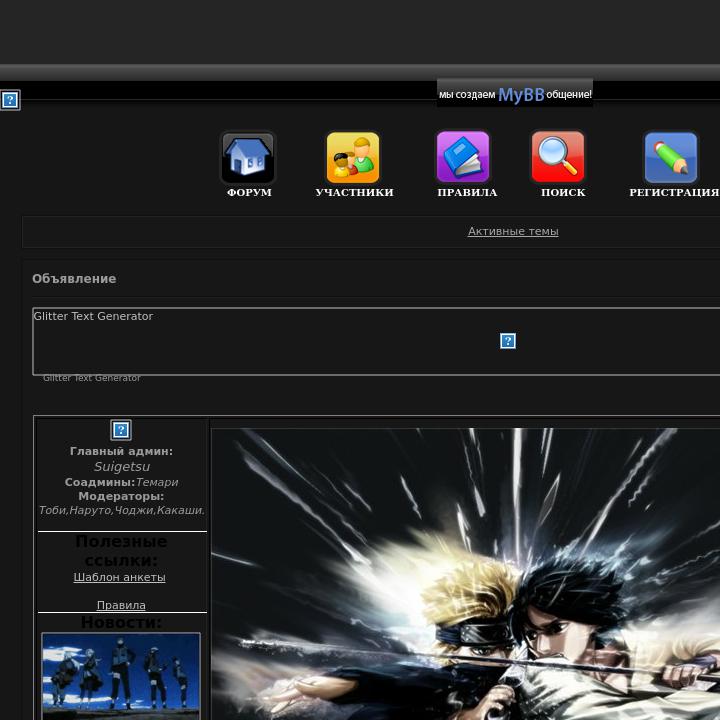Viewport: 720px width, 720px height.
Task: Click the broken image icon in the top-left corner
Action: [10, 100]
